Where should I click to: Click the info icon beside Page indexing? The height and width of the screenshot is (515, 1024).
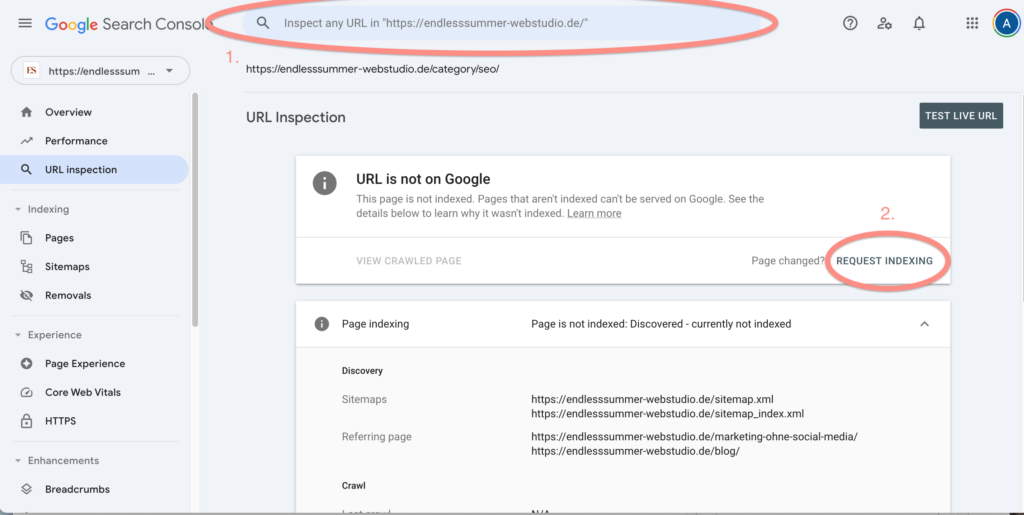pos(322,324)
